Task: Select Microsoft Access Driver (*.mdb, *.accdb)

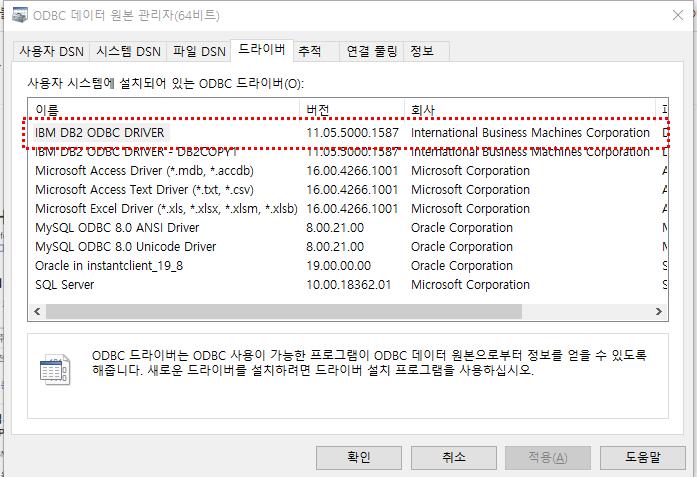Action: point(348,171)
